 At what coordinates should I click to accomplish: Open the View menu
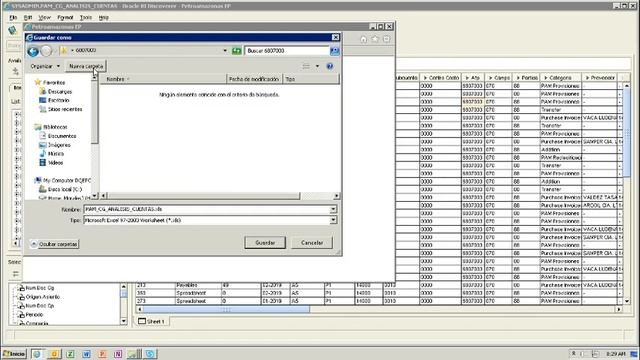click(44, 18)
